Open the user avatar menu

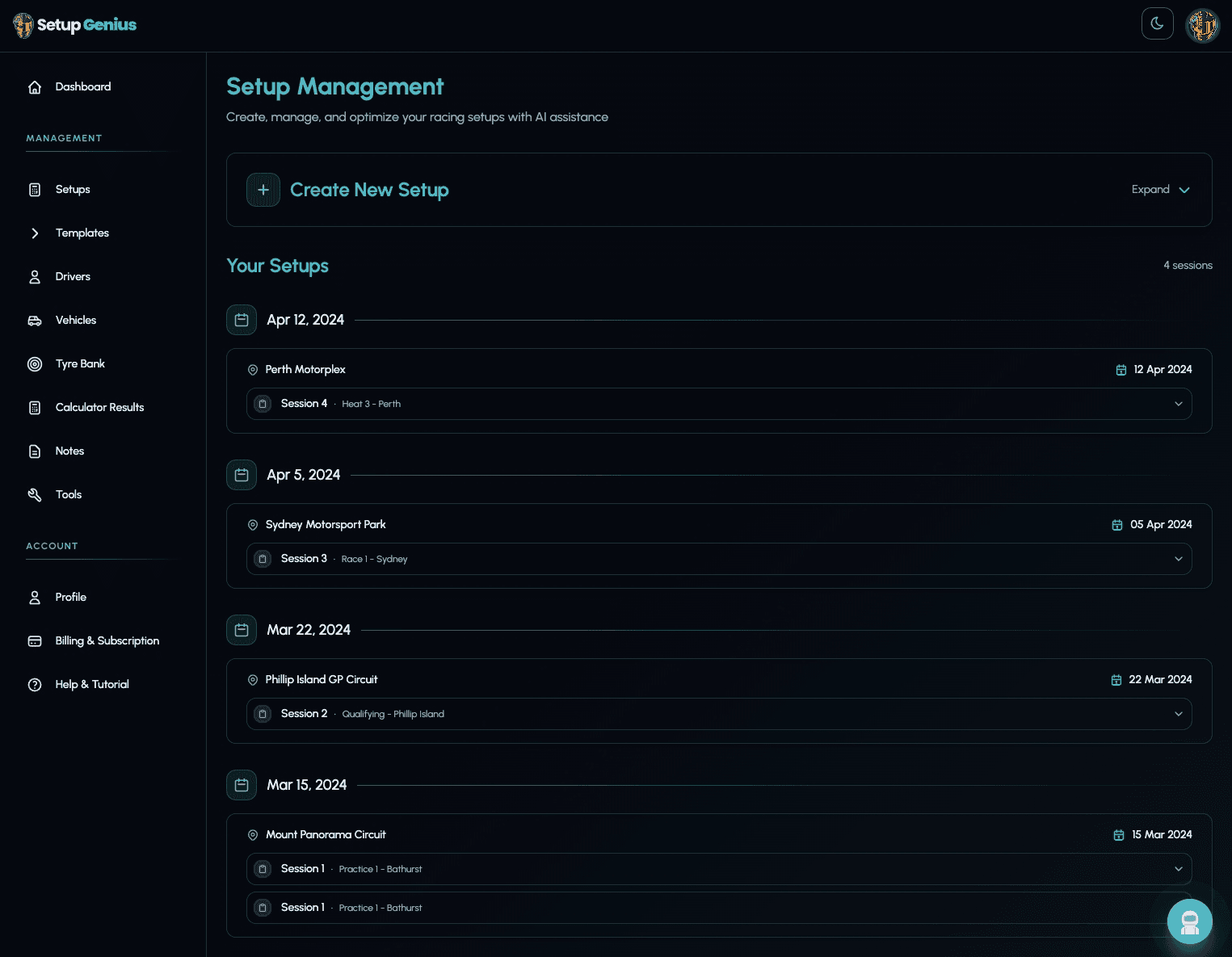(x=1202, y=25)
